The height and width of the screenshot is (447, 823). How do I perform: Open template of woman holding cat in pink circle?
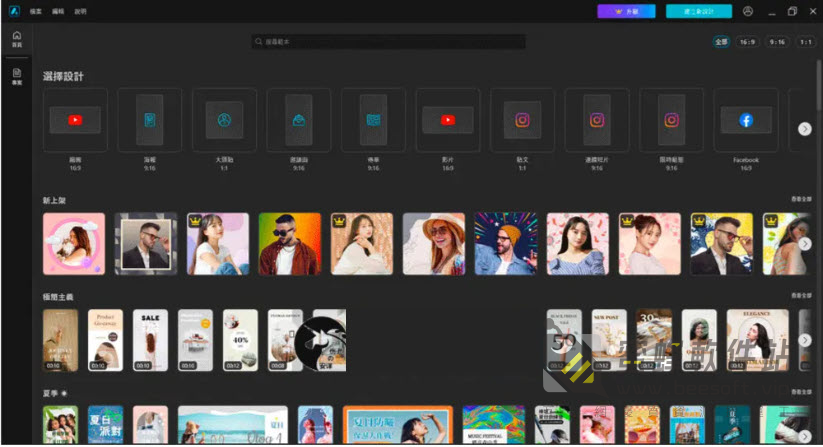tap(74, 243)
